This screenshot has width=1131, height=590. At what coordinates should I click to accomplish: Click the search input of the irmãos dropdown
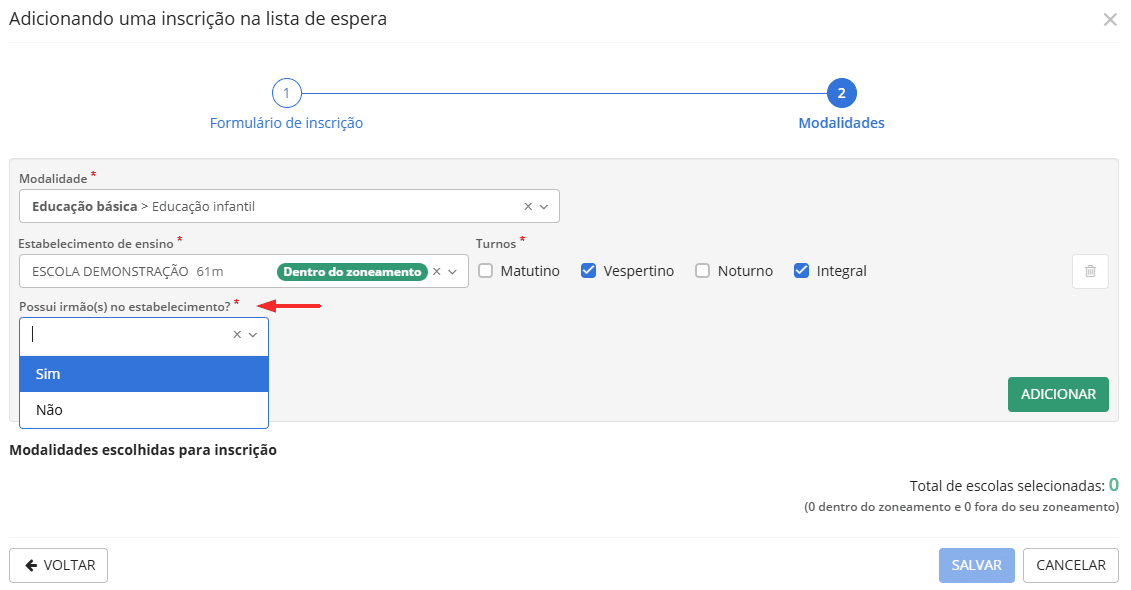120,335
